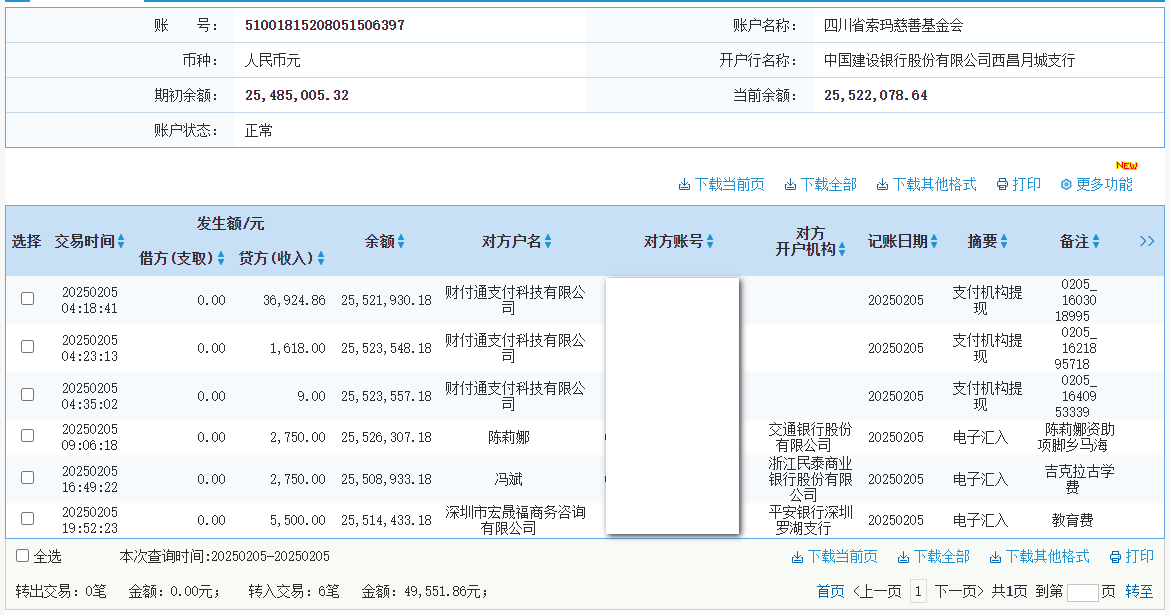Image resolution: width=1170 pixels, height=615 pixels.
Task: Check the 04:23:13 transaction row
Action: click(28, 346)
